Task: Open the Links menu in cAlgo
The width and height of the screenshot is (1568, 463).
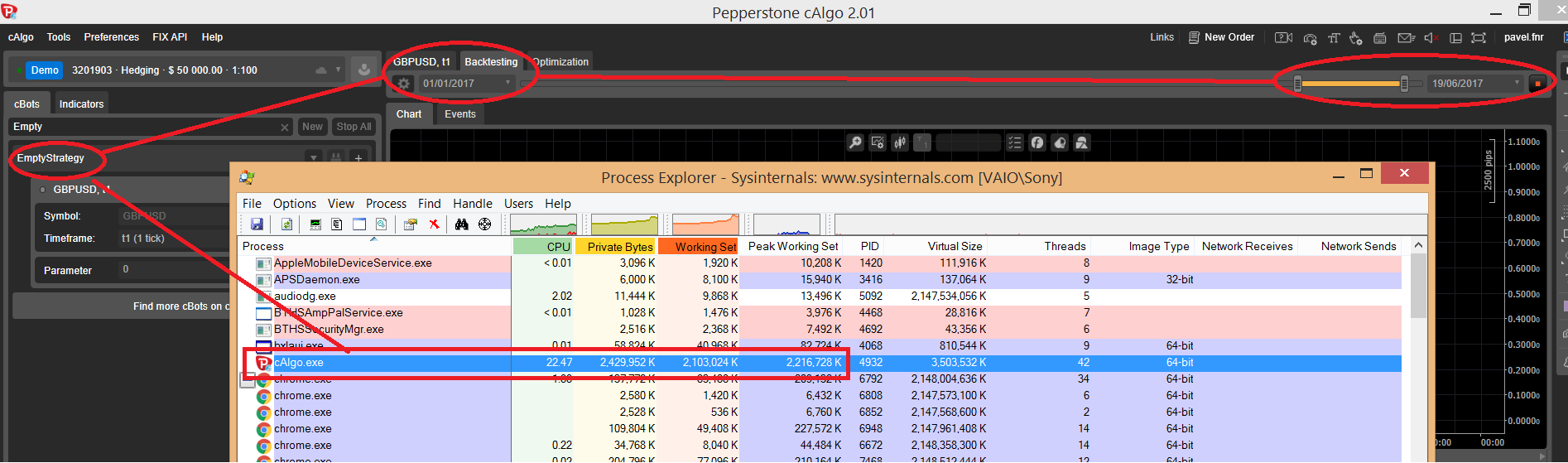Action: click(x=1162, y=37)
